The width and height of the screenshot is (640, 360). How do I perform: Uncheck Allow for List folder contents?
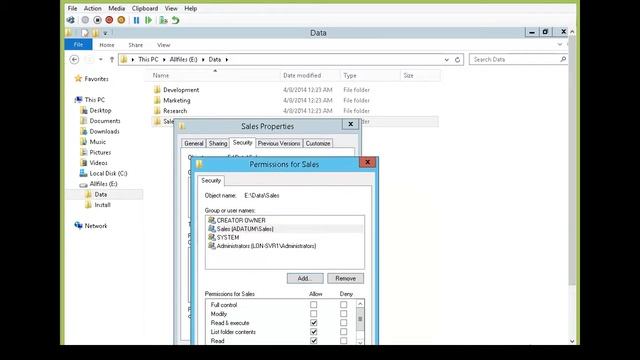313,331
